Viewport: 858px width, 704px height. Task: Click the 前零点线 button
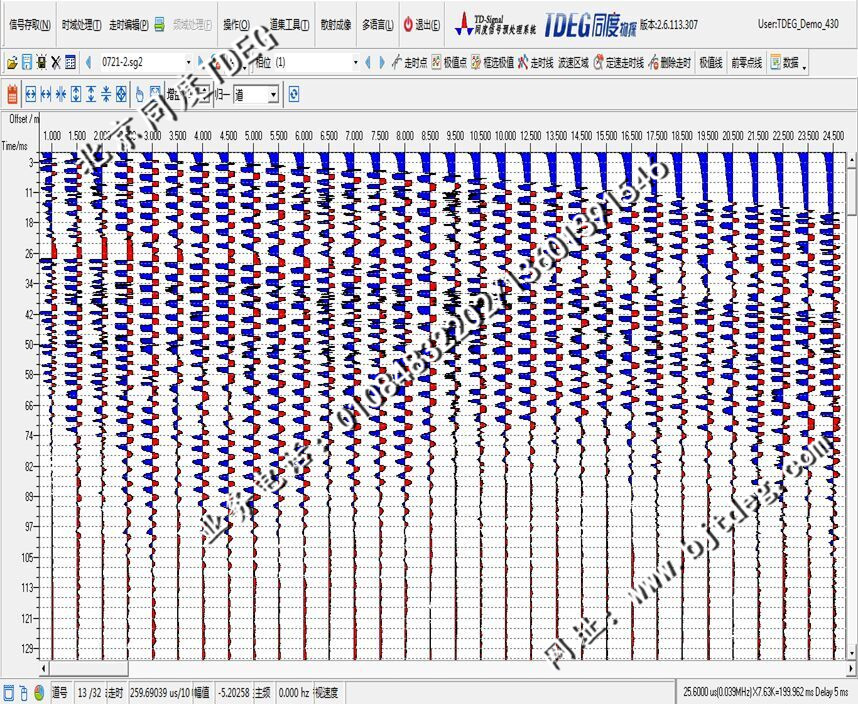pyautogui.click(x=746, y=63)
